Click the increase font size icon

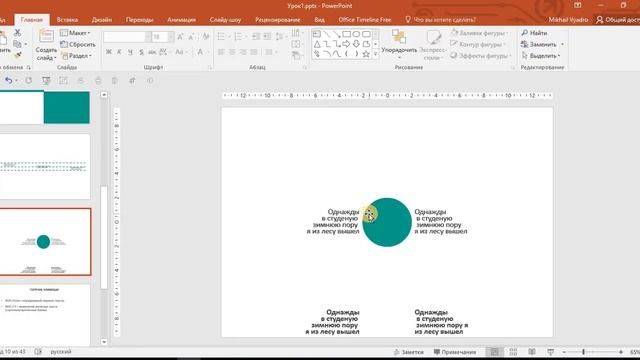point(180,37)
